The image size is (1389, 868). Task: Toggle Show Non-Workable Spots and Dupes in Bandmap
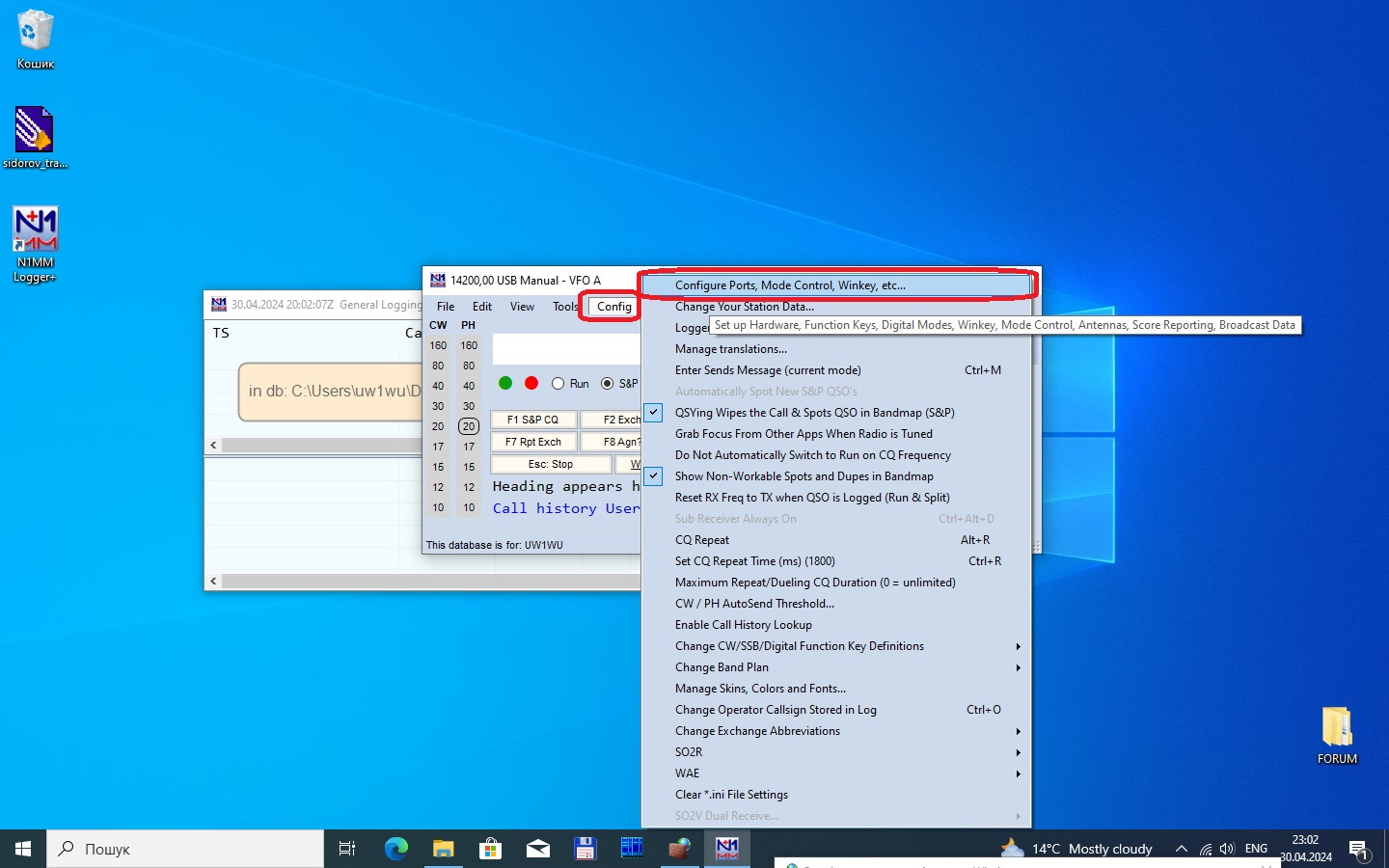[x=836, y=476]
